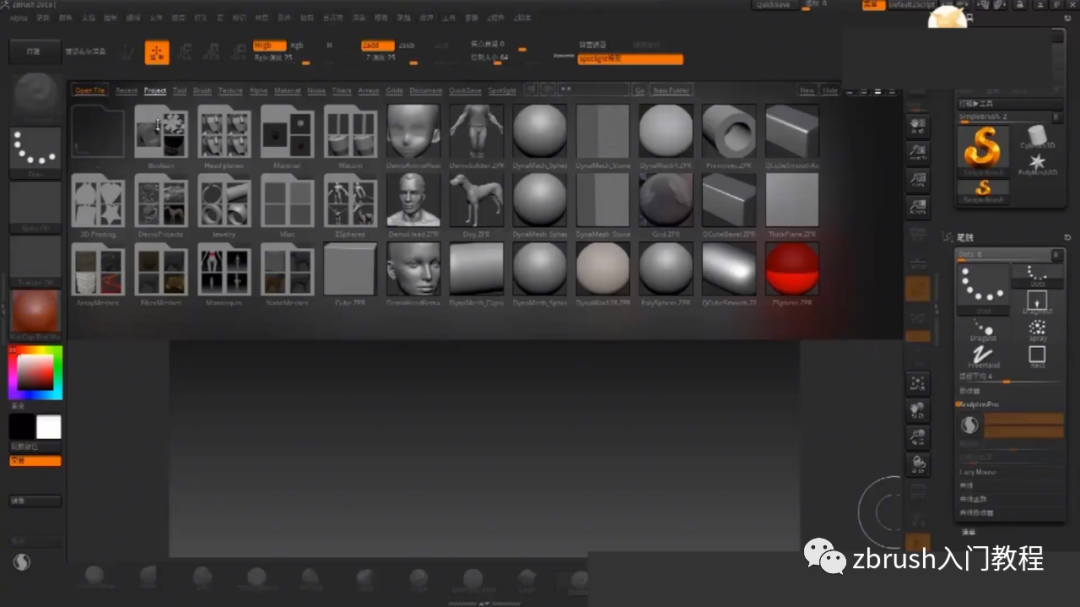Pick a hue in the color picker square

click(x=35, y=373)
